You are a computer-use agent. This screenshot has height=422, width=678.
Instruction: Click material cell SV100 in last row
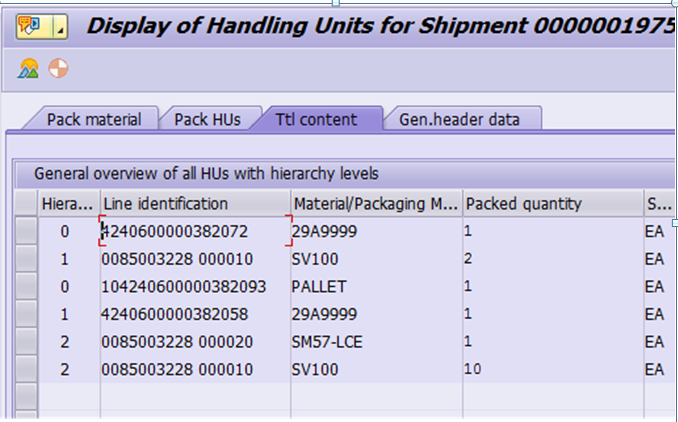(x=377, y=369)
